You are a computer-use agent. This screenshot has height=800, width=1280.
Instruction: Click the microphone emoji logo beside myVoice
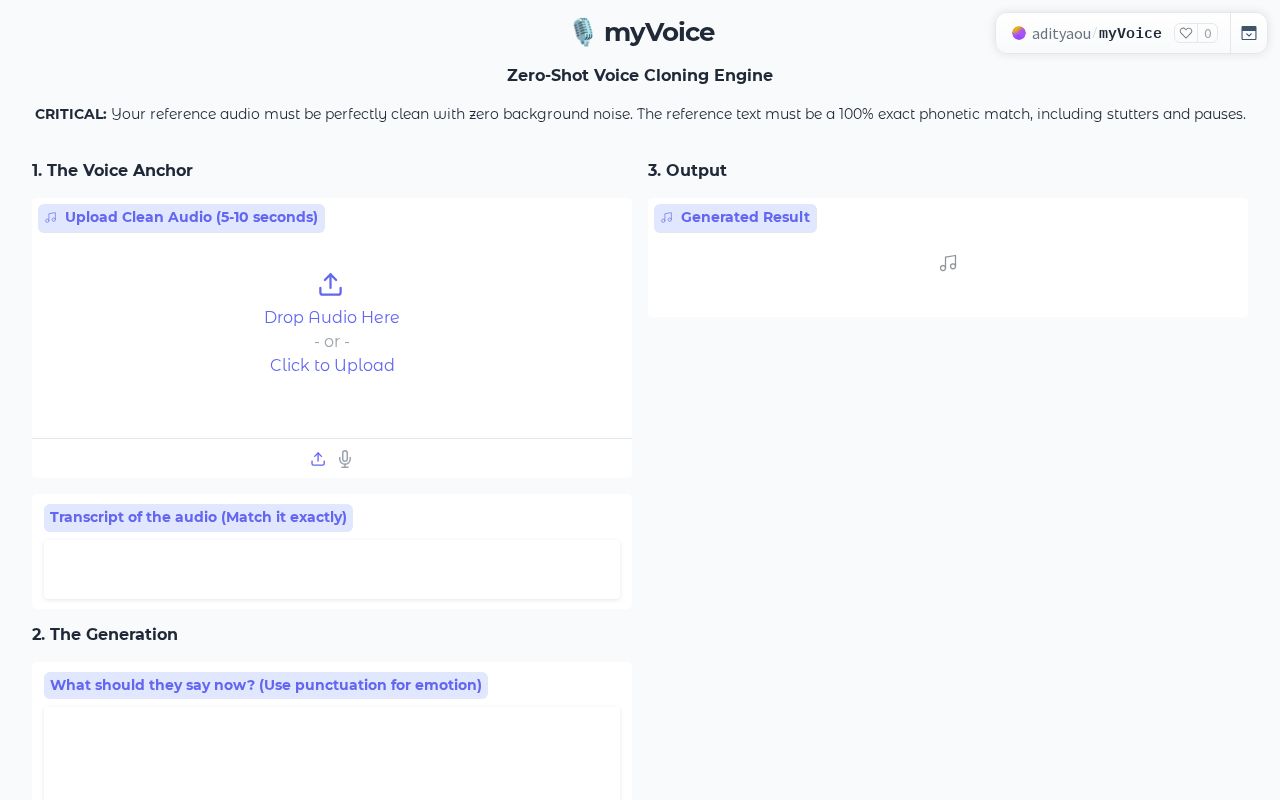click(583, 32)
